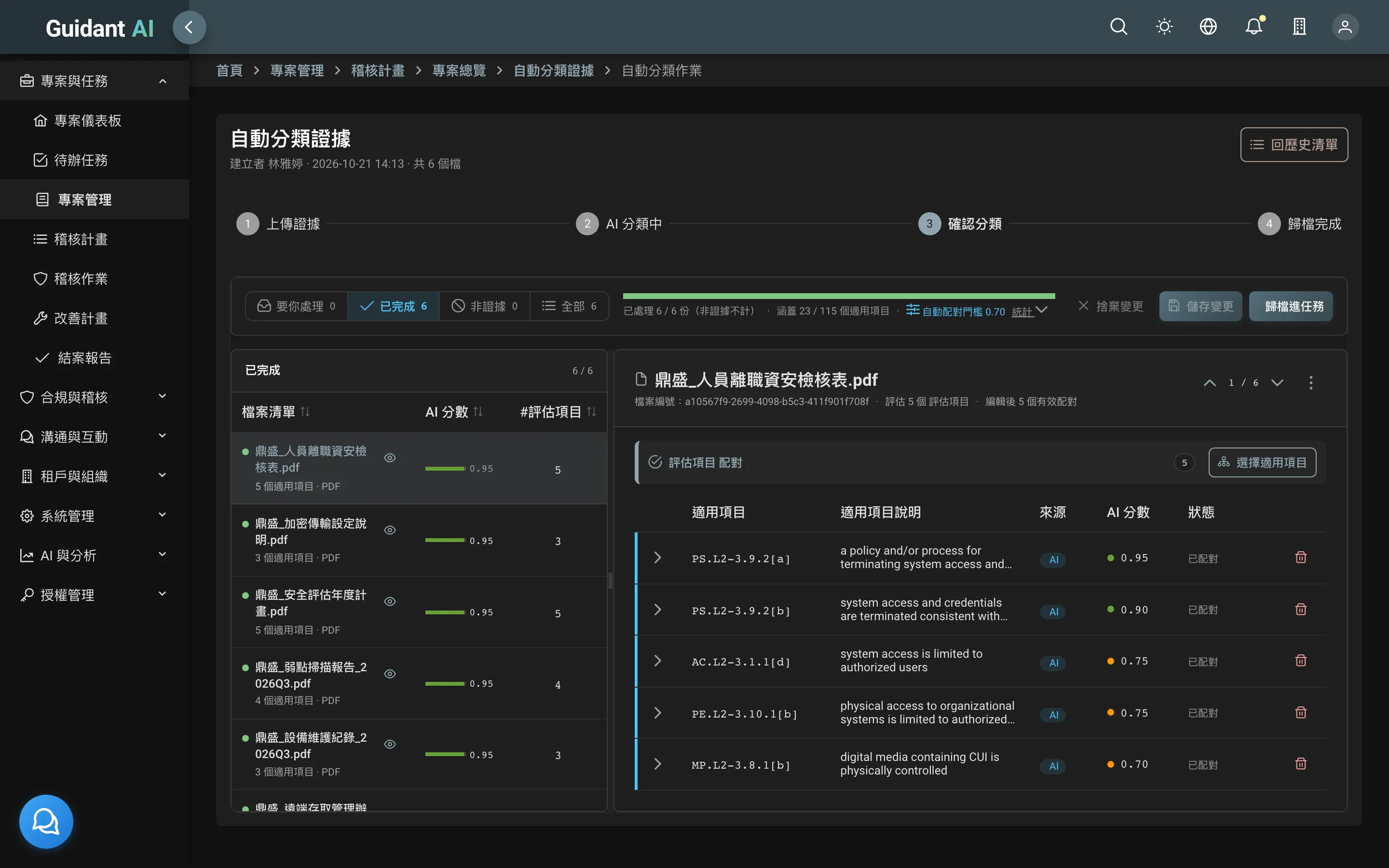This screenshot has width=1389, height=868.
Task: Switch to the 全部 tab
Action: coord(570,306)
